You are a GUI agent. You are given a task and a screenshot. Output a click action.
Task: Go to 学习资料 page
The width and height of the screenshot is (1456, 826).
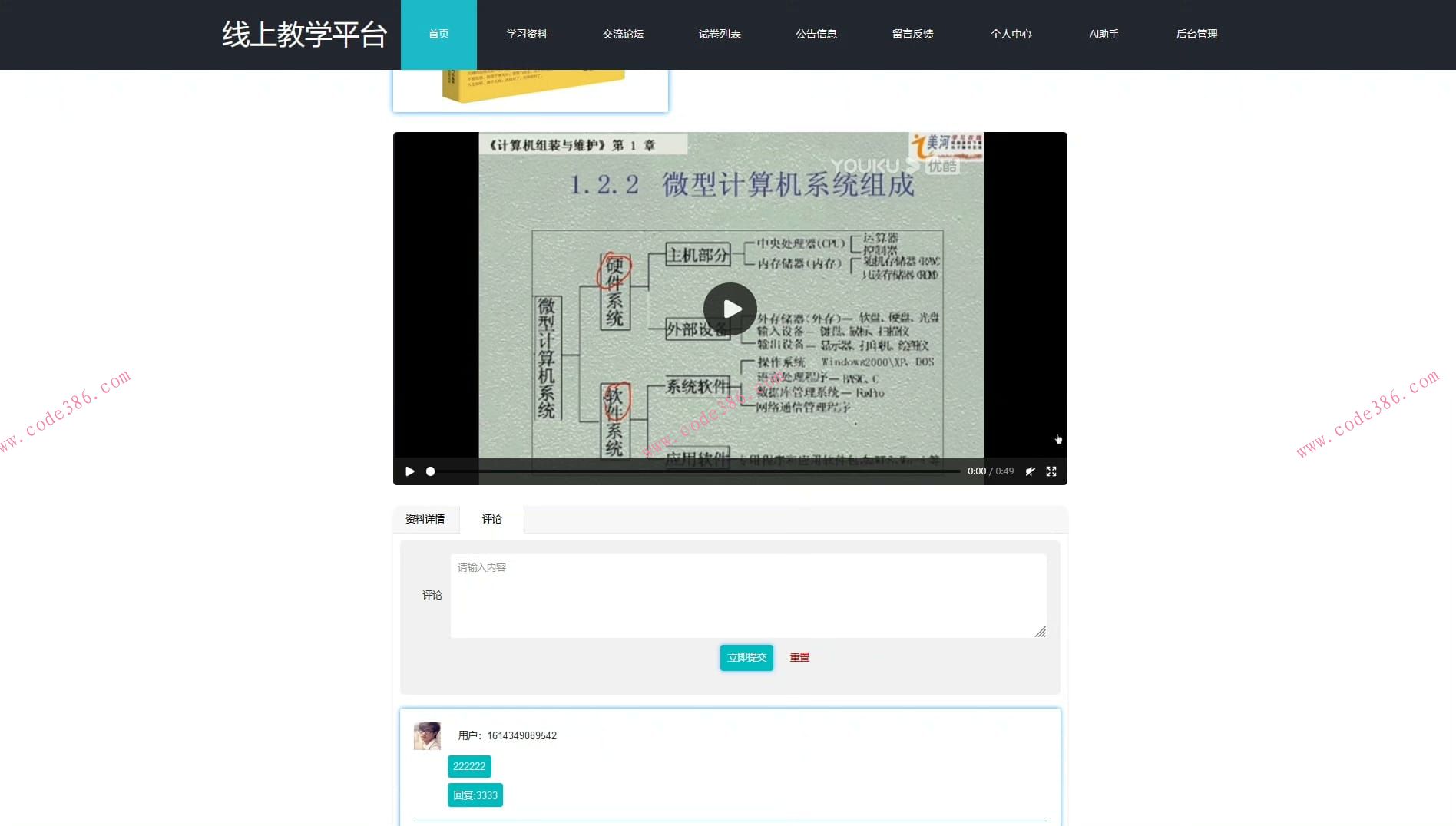pos(527,35)
